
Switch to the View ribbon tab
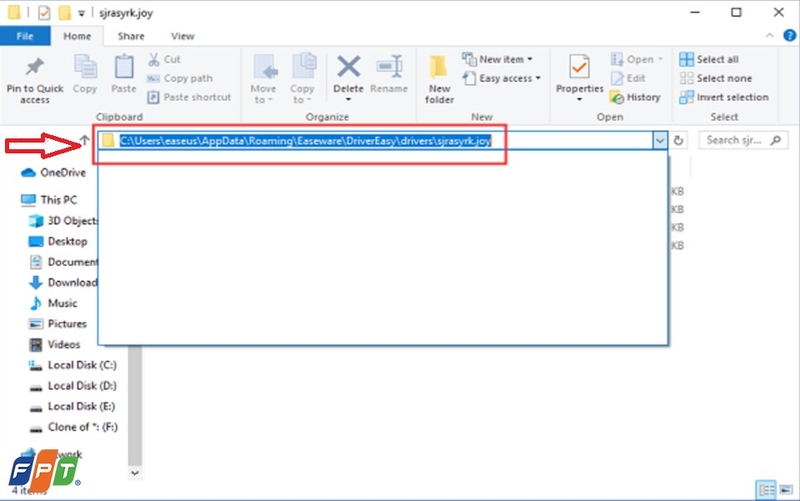[183, 36]
